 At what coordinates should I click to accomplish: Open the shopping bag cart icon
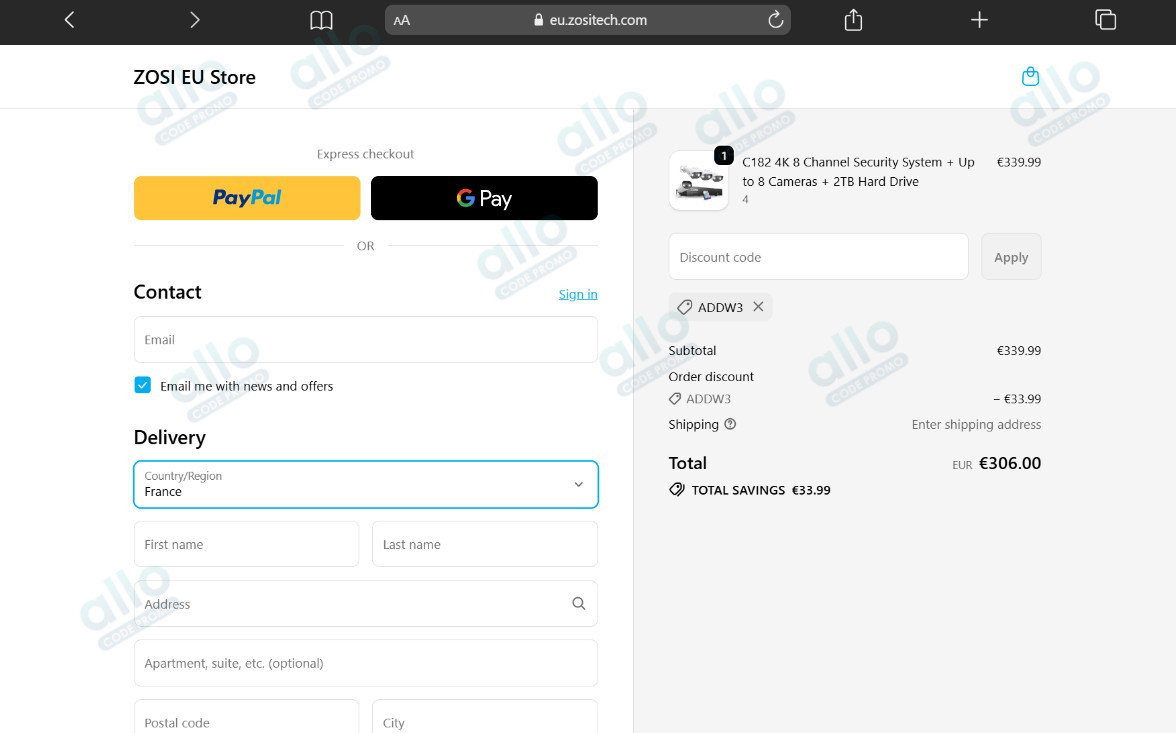click(x=1030, y=77)
